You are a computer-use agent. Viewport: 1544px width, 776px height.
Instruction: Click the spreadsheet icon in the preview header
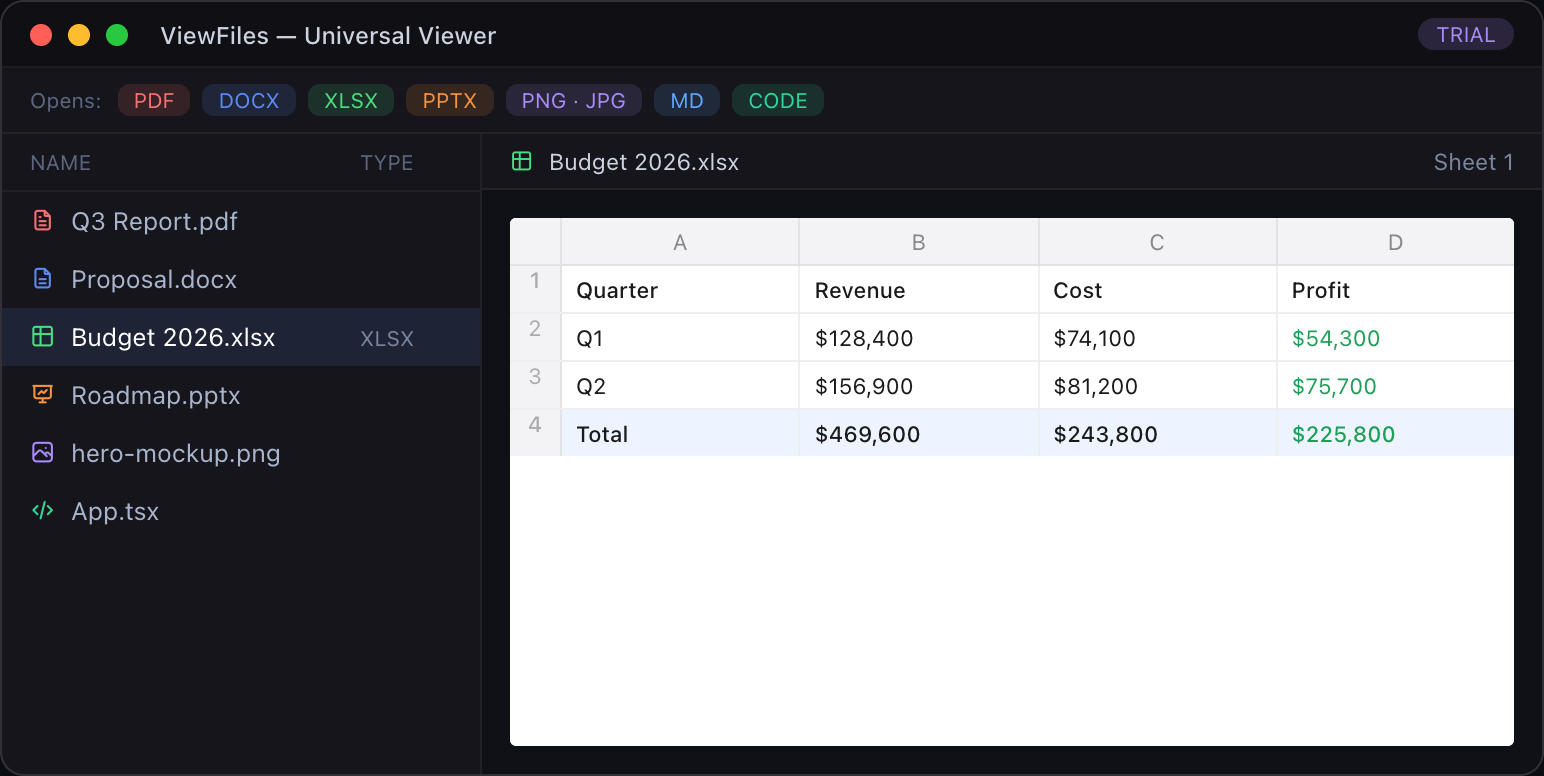(521, 162)
